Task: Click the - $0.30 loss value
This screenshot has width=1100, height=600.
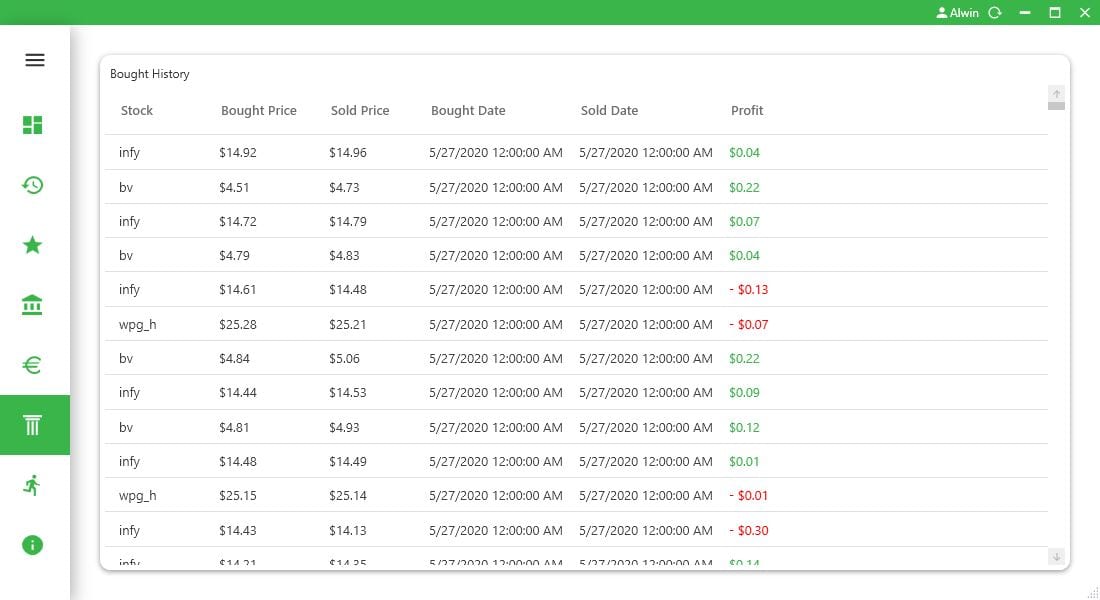Action: click(x=749, y=531)
